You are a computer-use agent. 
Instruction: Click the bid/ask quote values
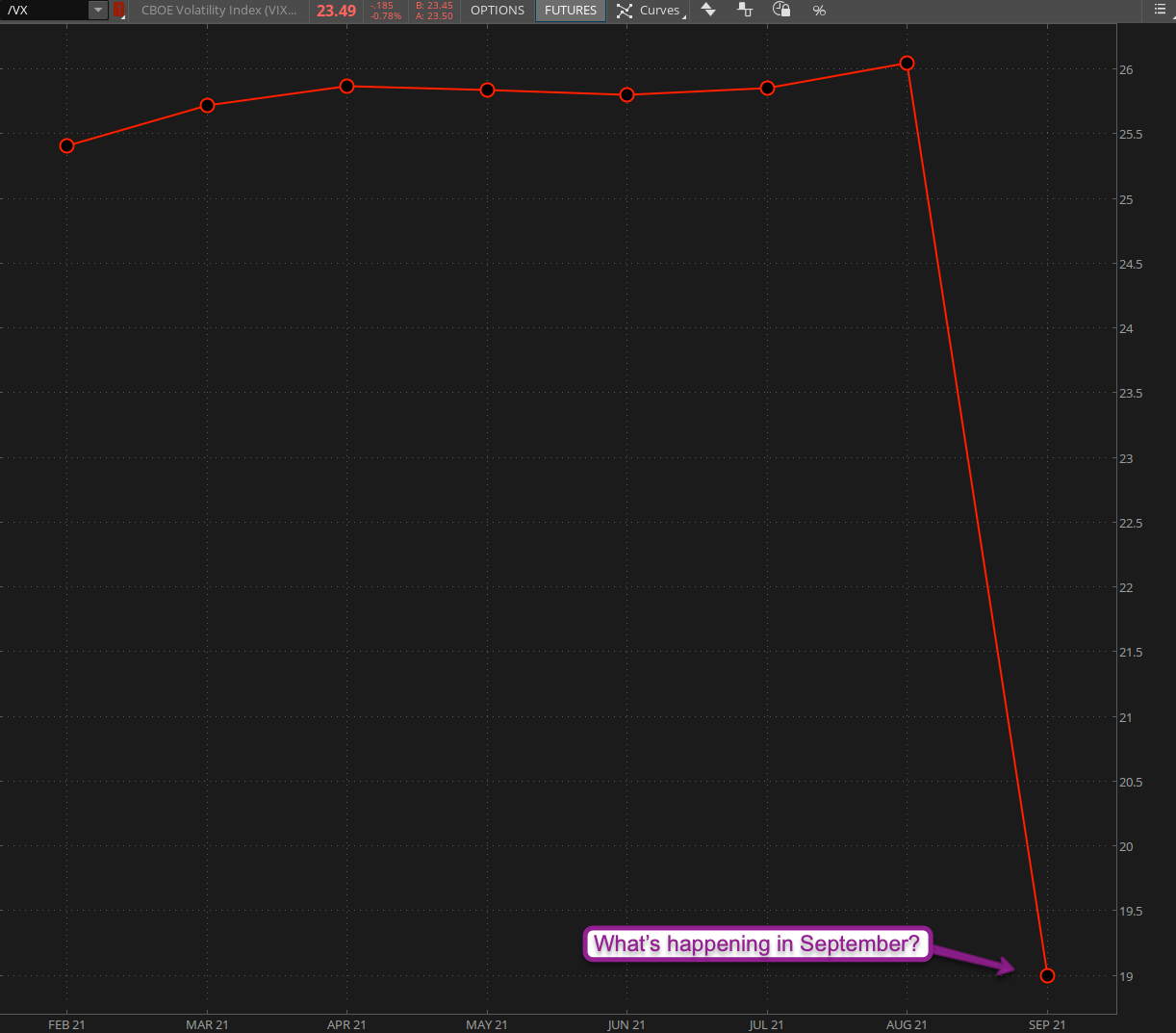(x=434, y=11)
